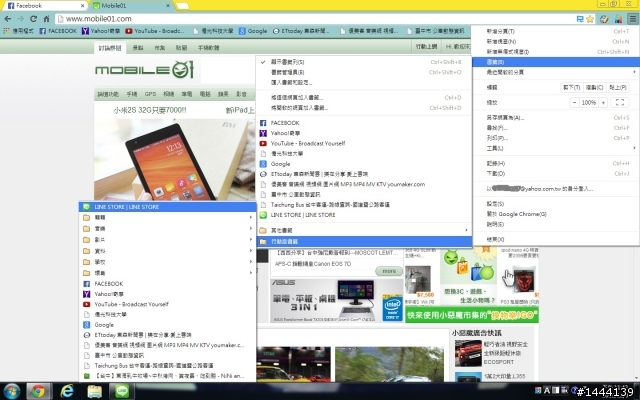Select New incognito window (Ctrl+Shift+N)
The height and width of the screenshot is (400, 640).
[x=556, y=52]
